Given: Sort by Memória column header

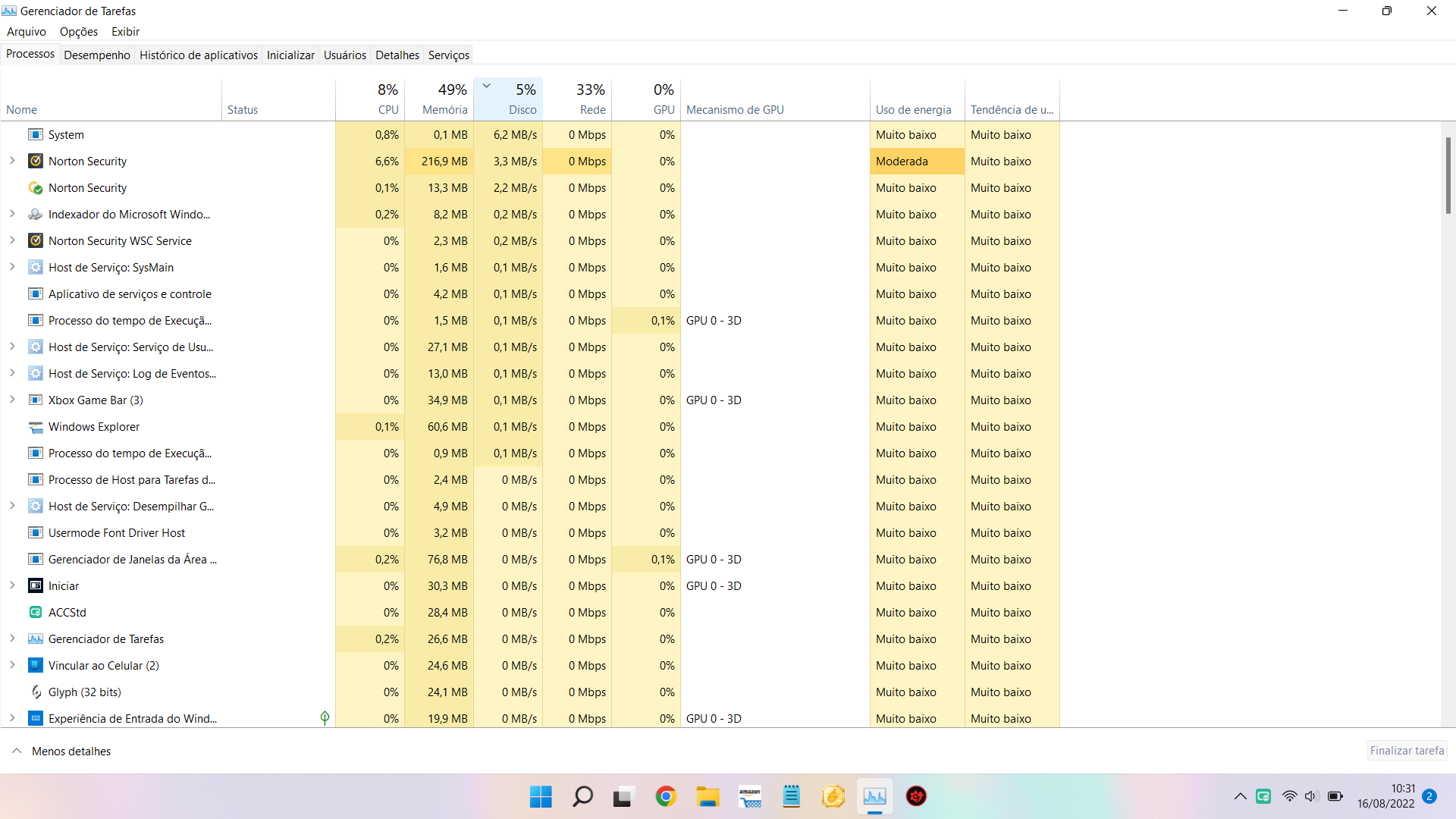Looking at the screenshot, I should [440, 99].
